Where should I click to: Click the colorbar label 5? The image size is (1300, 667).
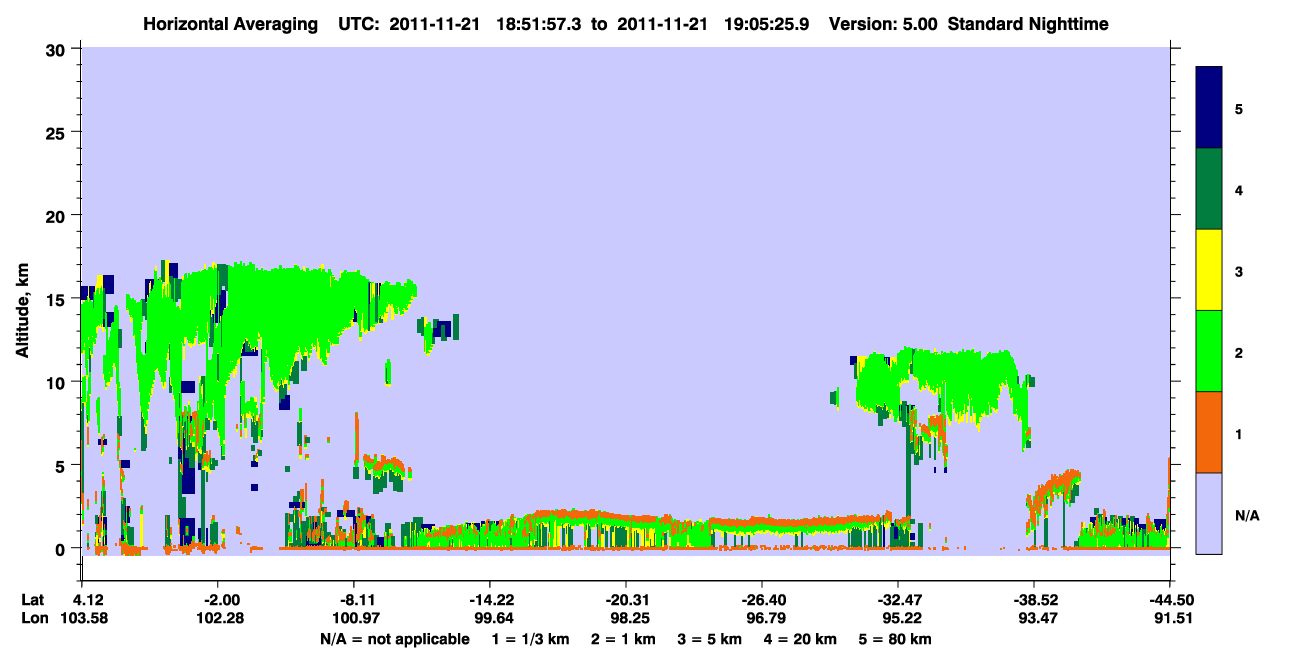pyautogui.click(x=1239, y=107)
